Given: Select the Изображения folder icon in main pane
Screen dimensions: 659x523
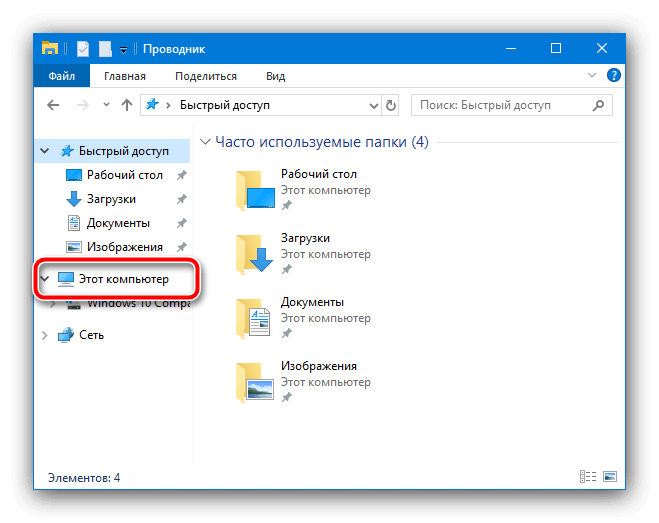Looking at the screenshot, I should click(256, 382).
